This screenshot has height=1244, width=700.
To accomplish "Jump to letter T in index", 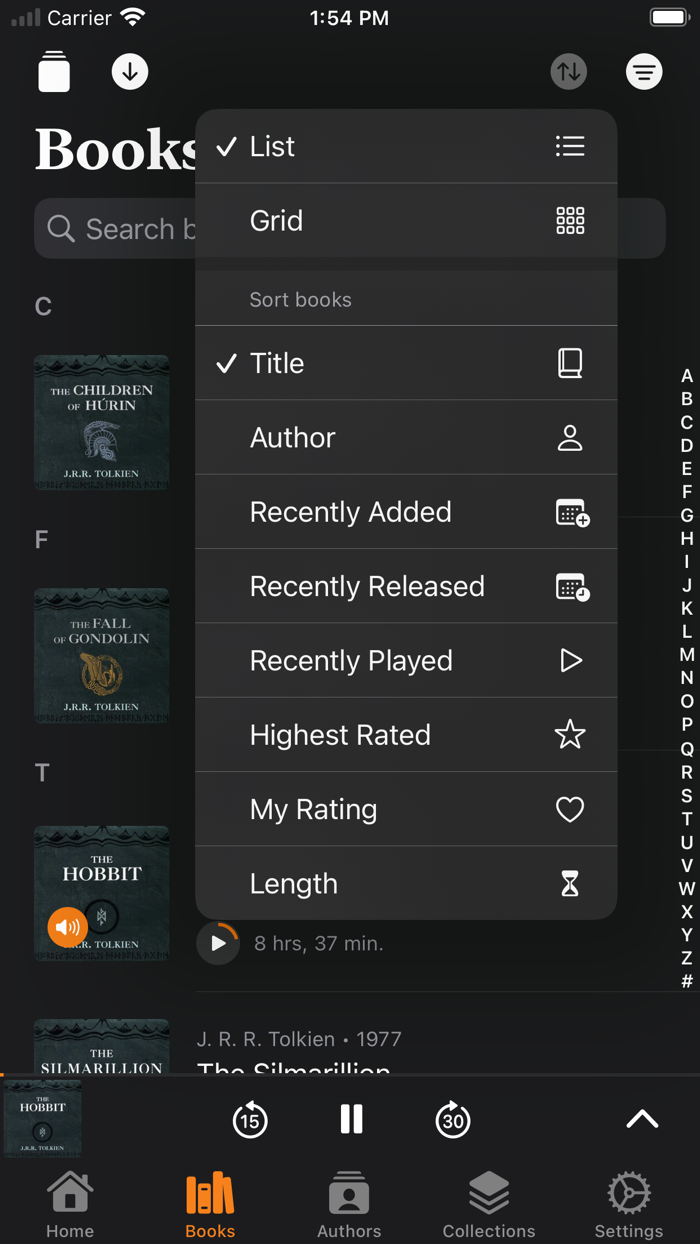I will click(687, 819).
